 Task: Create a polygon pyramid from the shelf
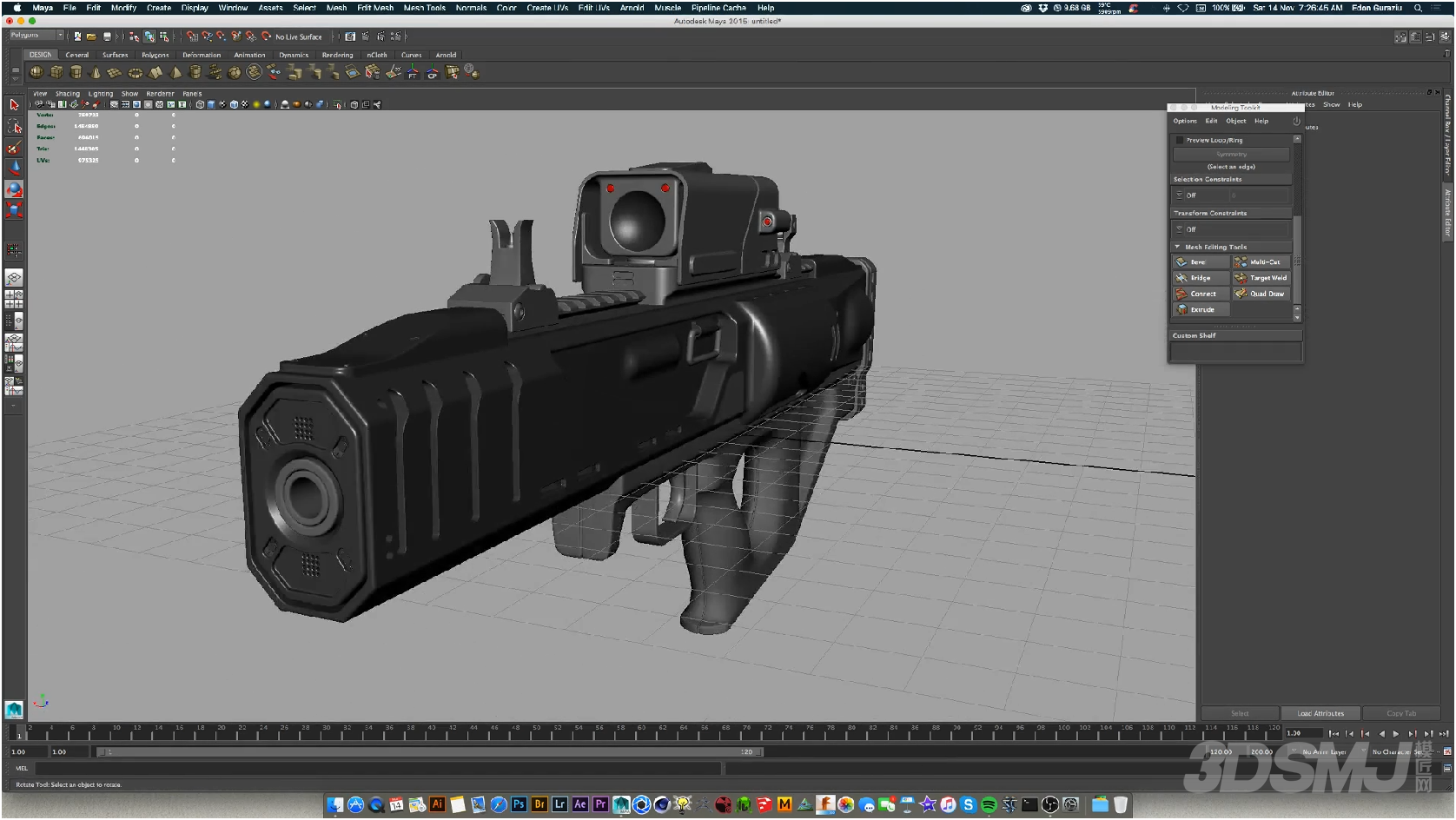[x=175, y=72]
